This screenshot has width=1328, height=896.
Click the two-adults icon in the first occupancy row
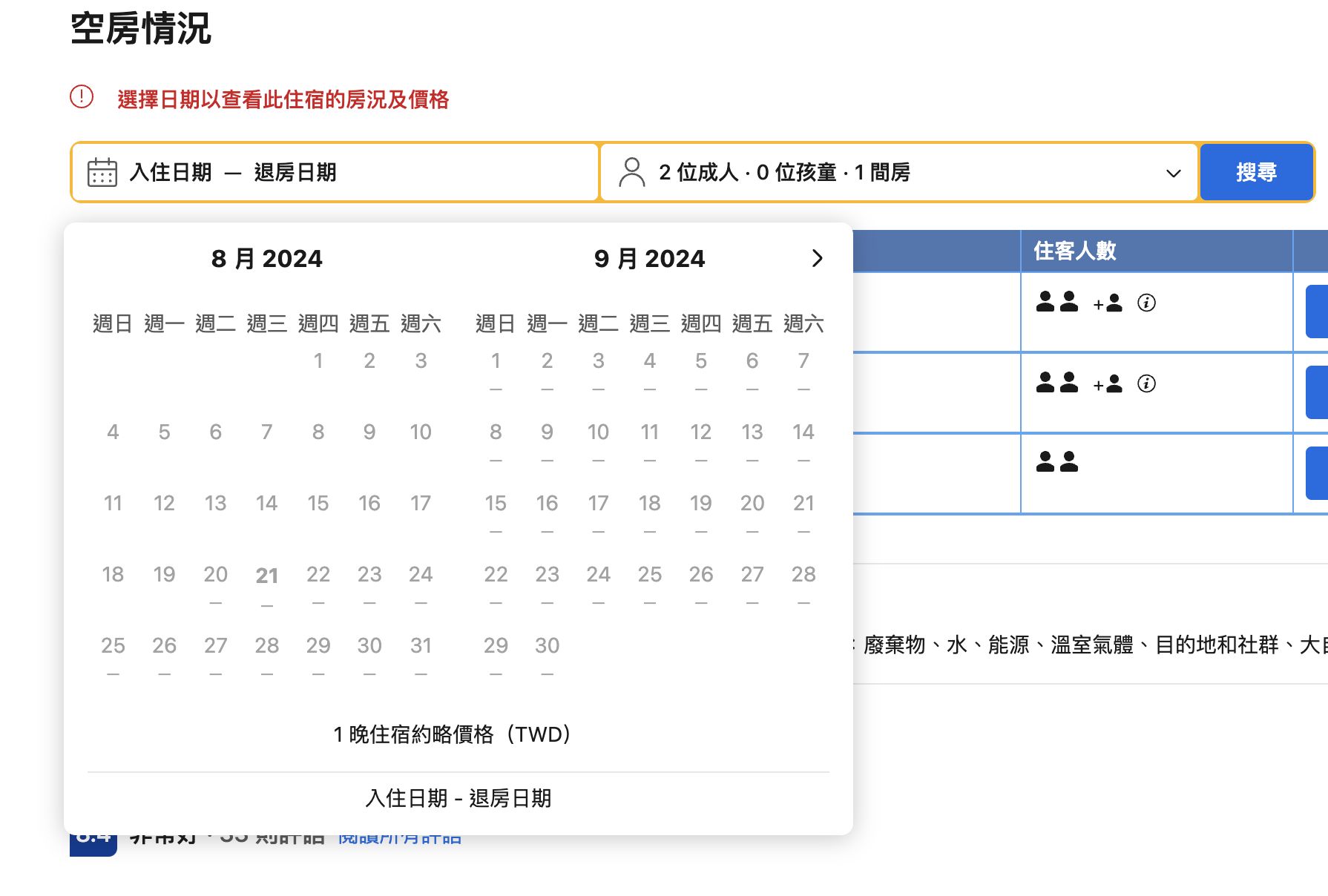pyautogui.click(x=1057, y=301)
